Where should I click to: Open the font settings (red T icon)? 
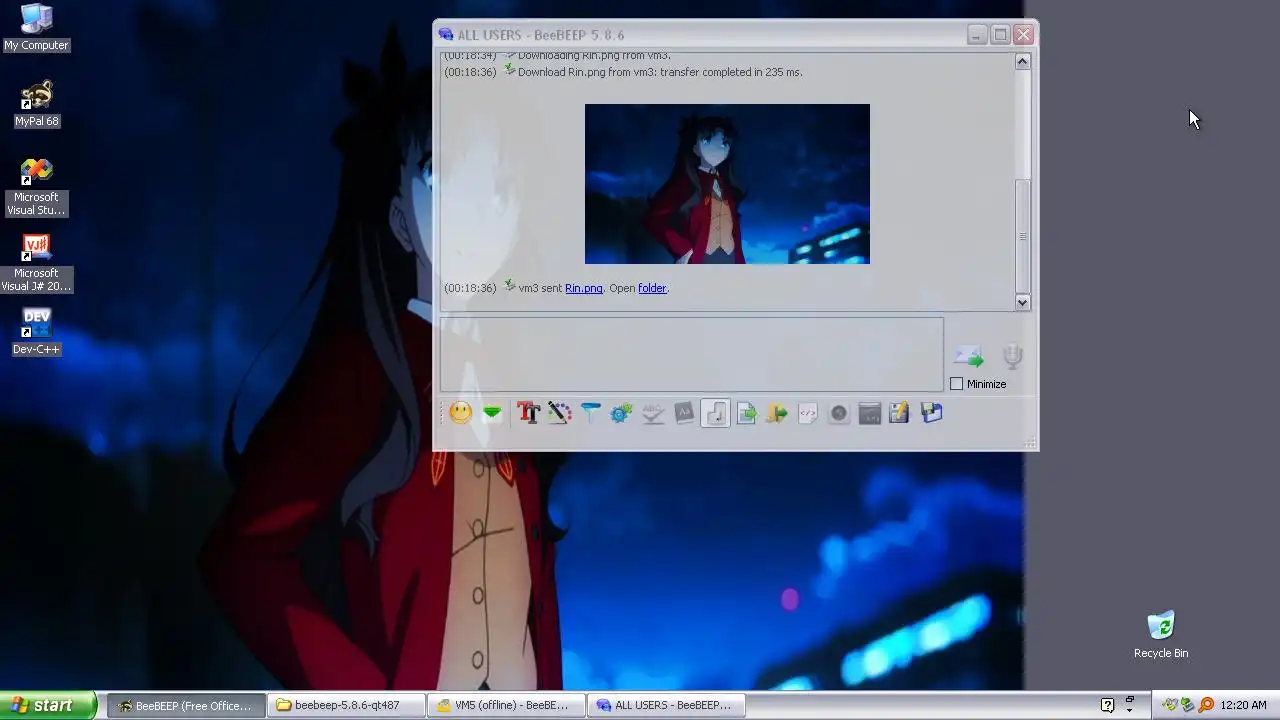[x=528, y=413]
